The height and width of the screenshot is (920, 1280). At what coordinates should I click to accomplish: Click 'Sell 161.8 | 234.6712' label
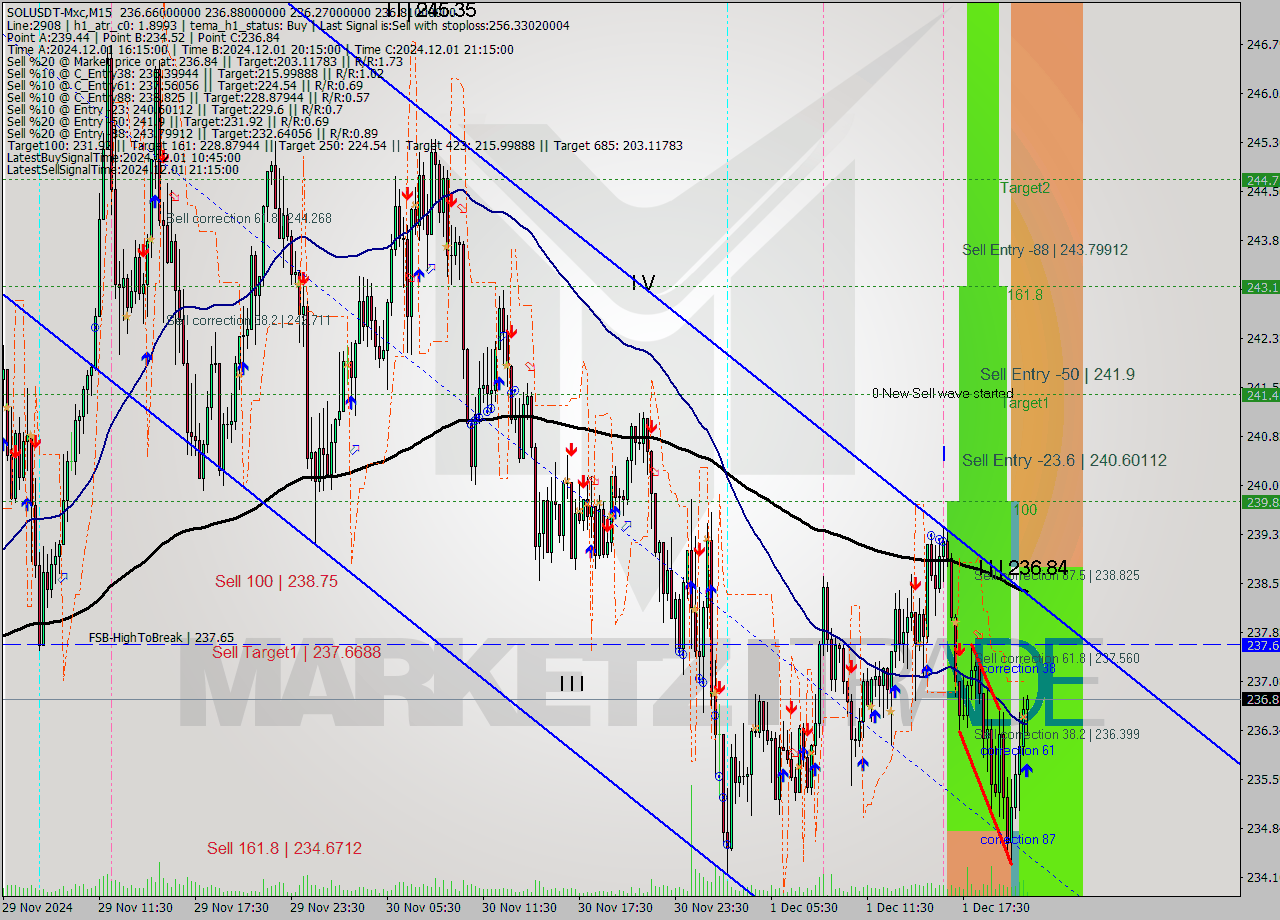click(284, 848)
